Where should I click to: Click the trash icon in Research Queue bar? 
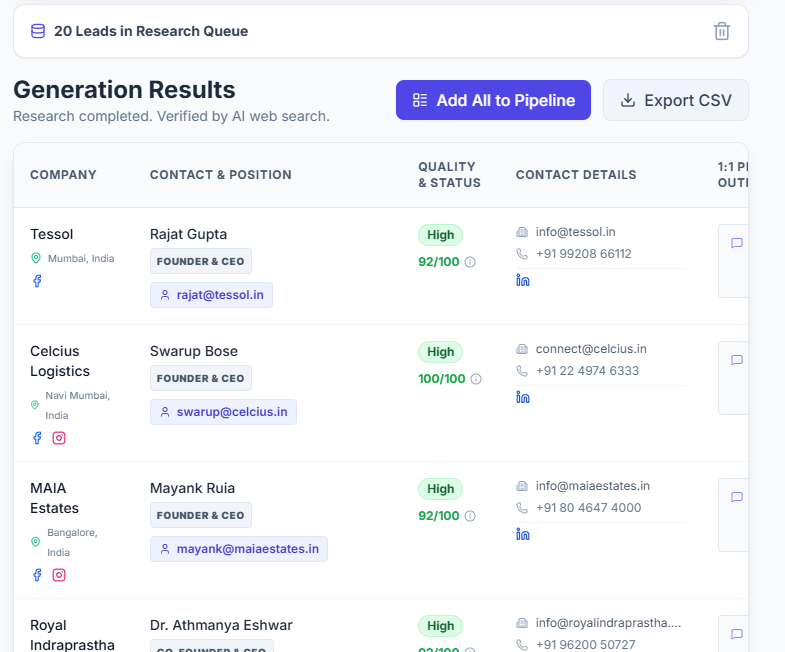pos(721,31)
